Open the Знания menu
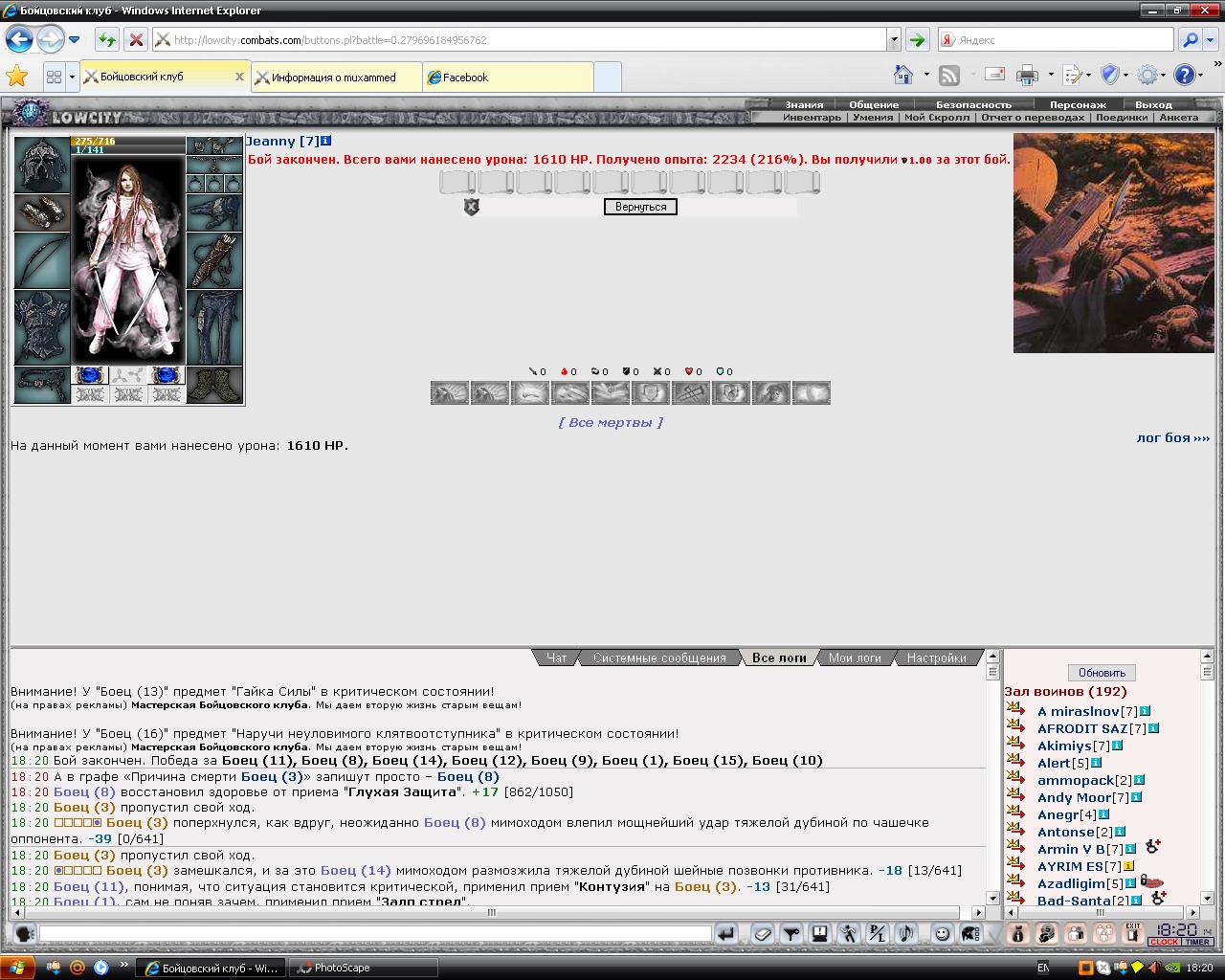This screenshot has height=980, width=1225. tap(804, 104)
